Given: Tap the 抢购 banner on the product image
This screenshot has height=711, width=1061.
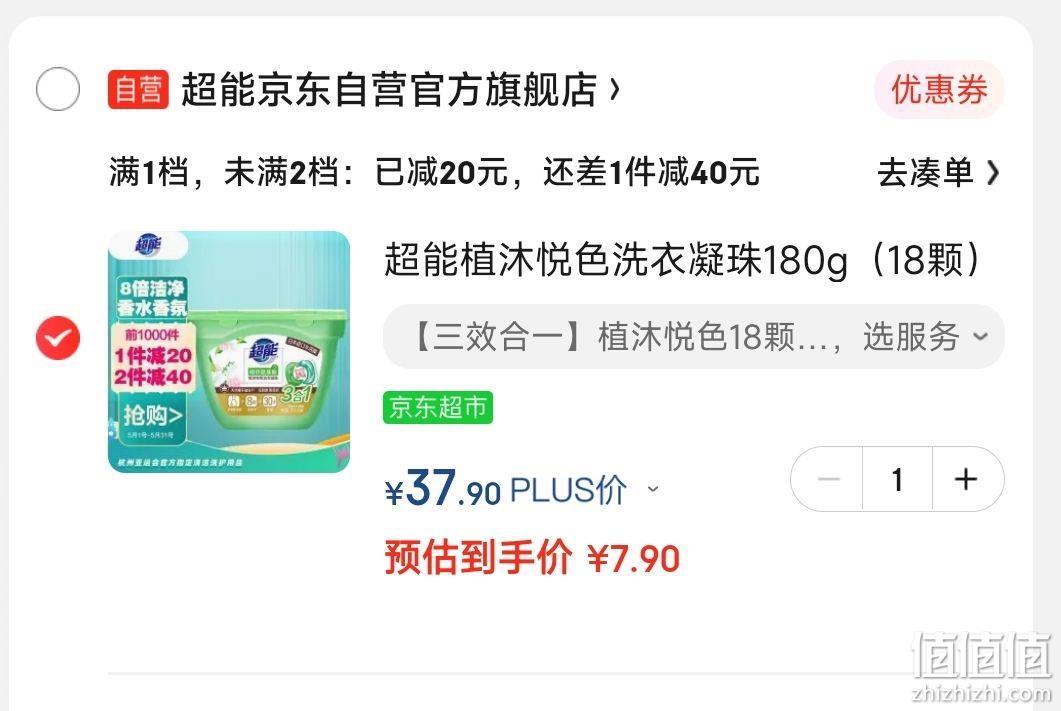Looking at the screenshot, I should [152, 414].
